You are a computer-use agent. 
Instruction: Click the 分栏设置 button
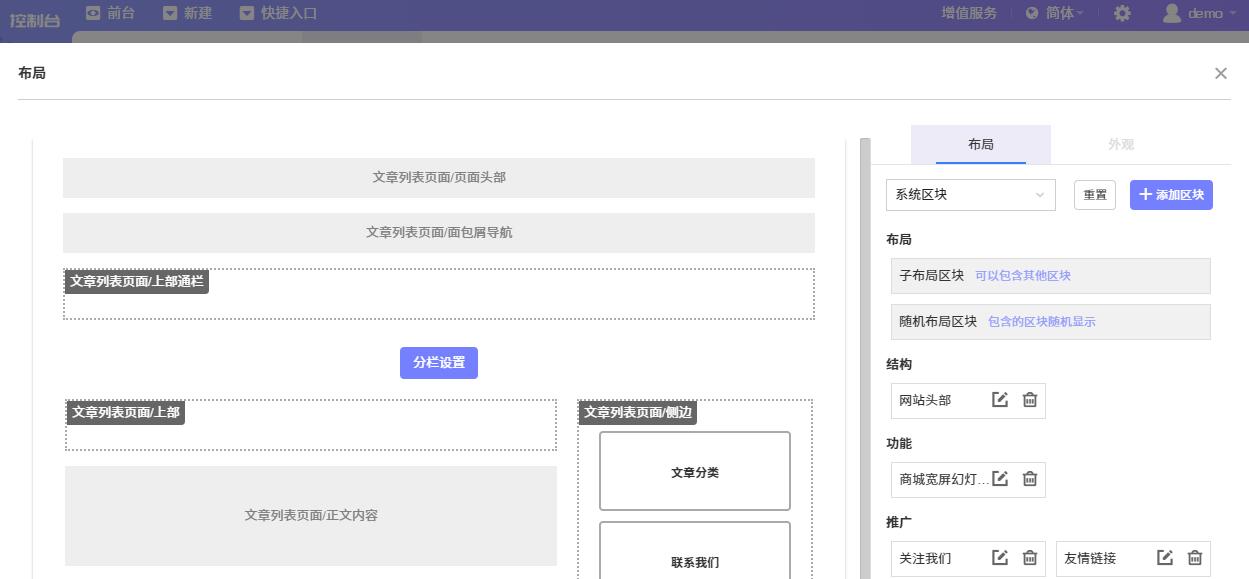438,363
